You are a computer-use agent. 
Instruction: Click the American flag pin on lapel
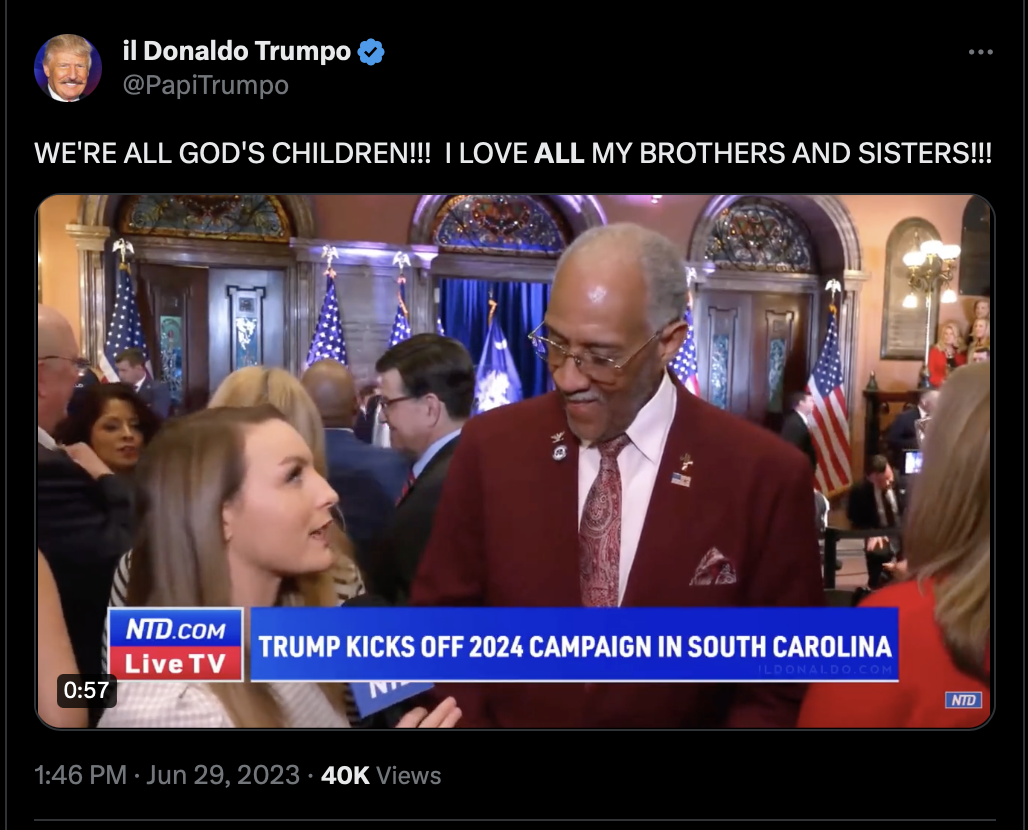point(681,479)
